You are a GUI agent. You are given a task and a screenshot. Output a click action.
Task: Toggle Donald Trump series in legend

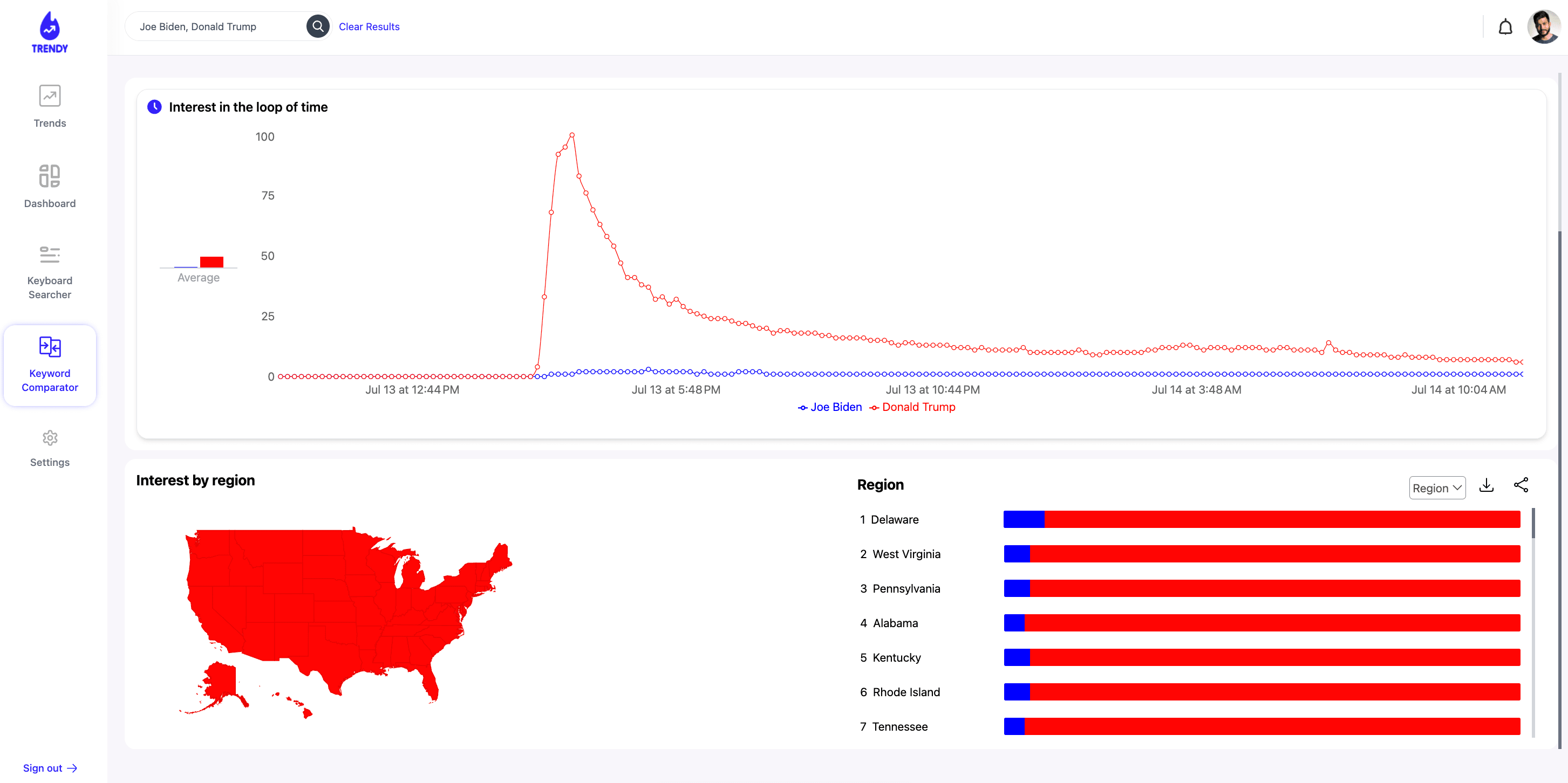[x=912, y=407]
